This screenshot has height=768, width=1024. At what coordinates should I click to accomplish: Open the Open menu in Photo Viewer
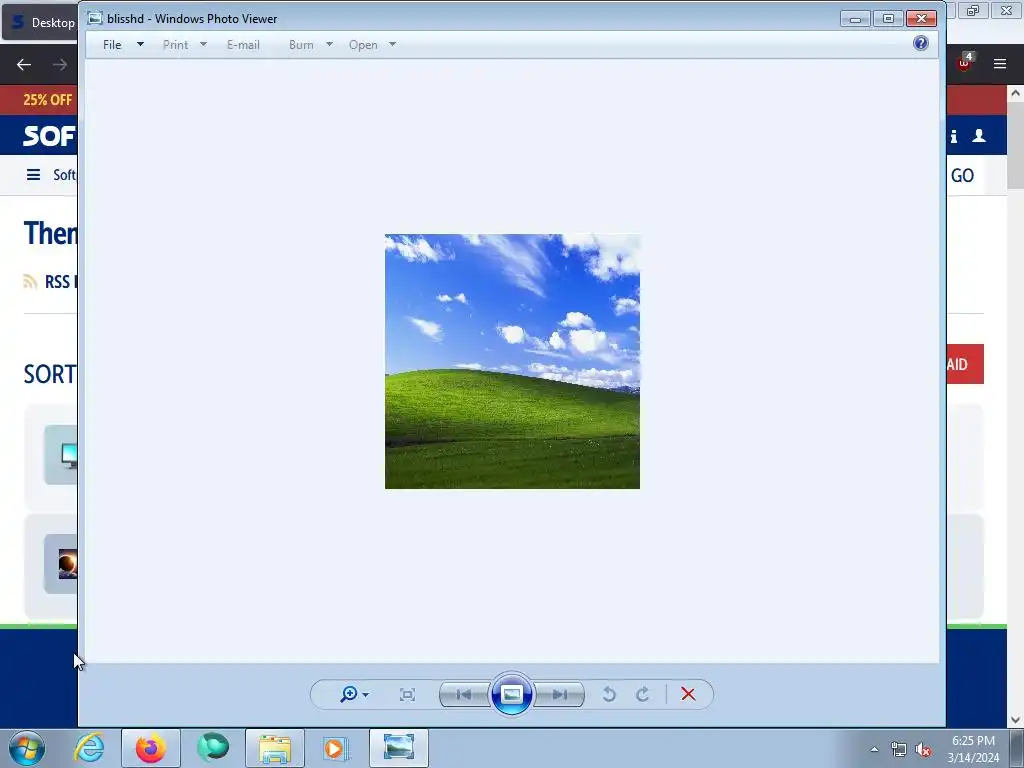(363, 44)
